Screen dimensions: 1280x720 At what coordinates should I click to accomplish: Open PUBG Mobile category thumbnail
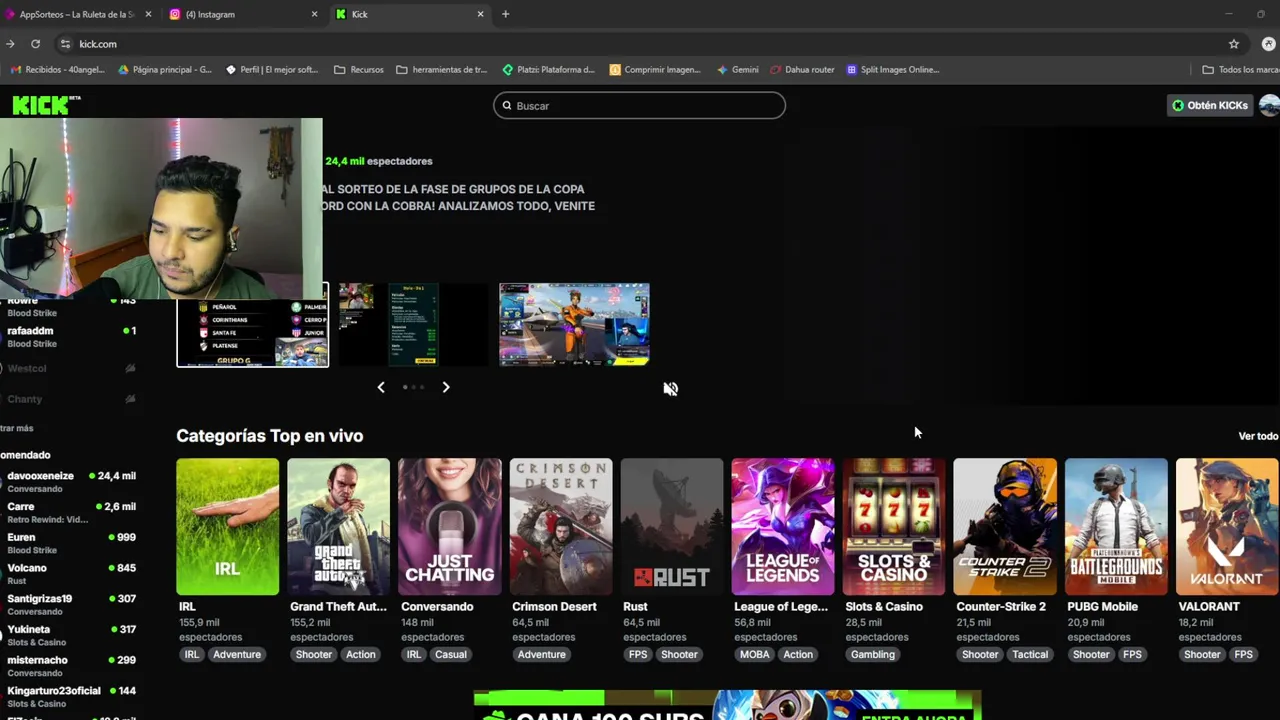(x=1115, y=527)
